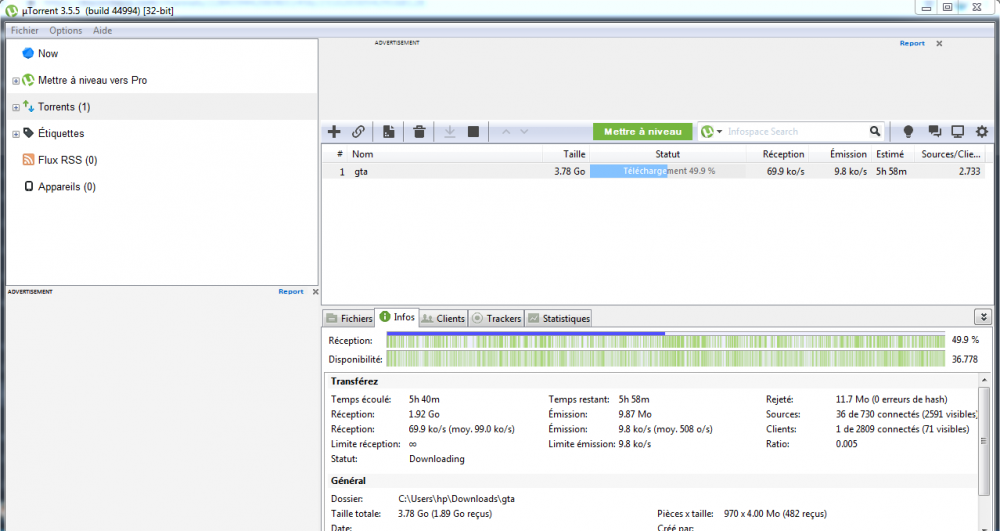Collapse the details pane with the chevron button
Viewport: 1000px width, 531px height.
click(982, 317)
